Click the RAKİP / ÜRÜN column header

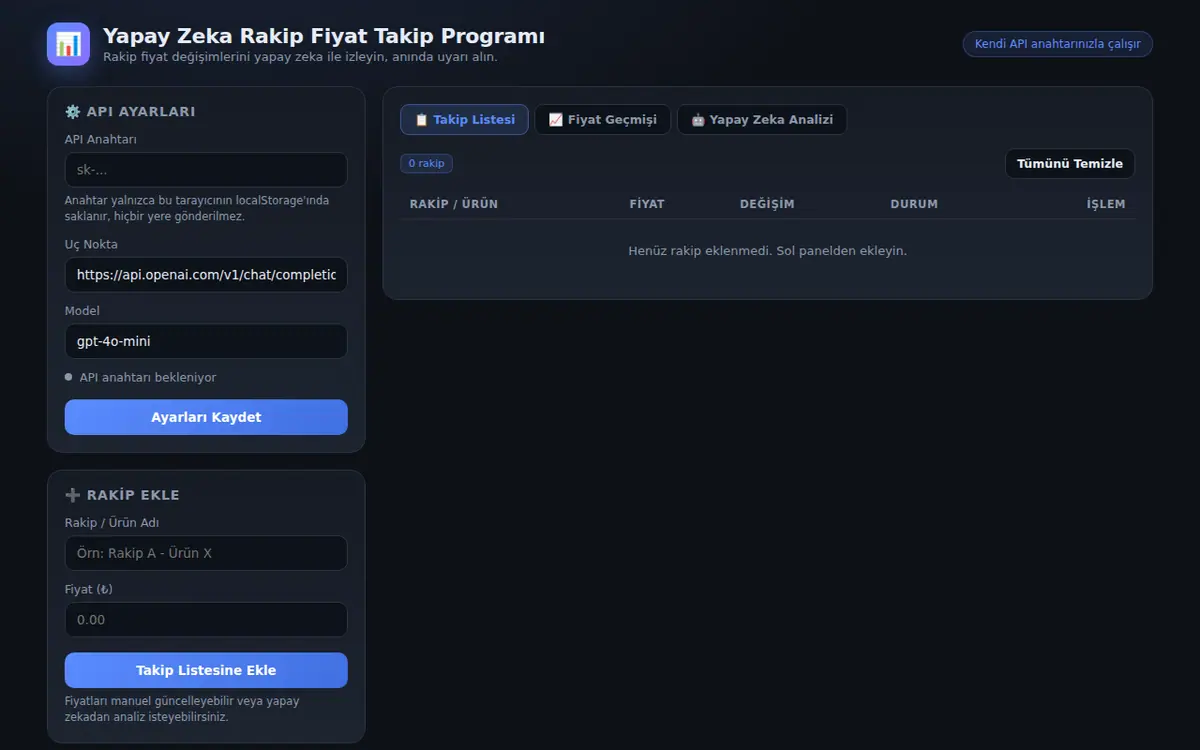(454, 204)
